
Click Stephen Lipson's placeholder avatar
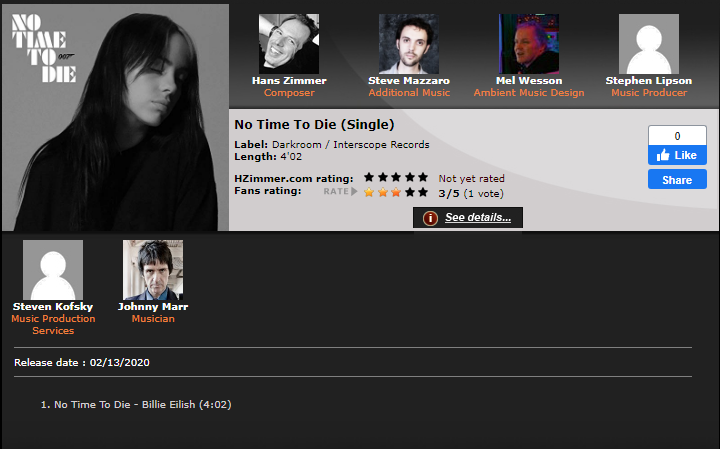tap(648, 44)
